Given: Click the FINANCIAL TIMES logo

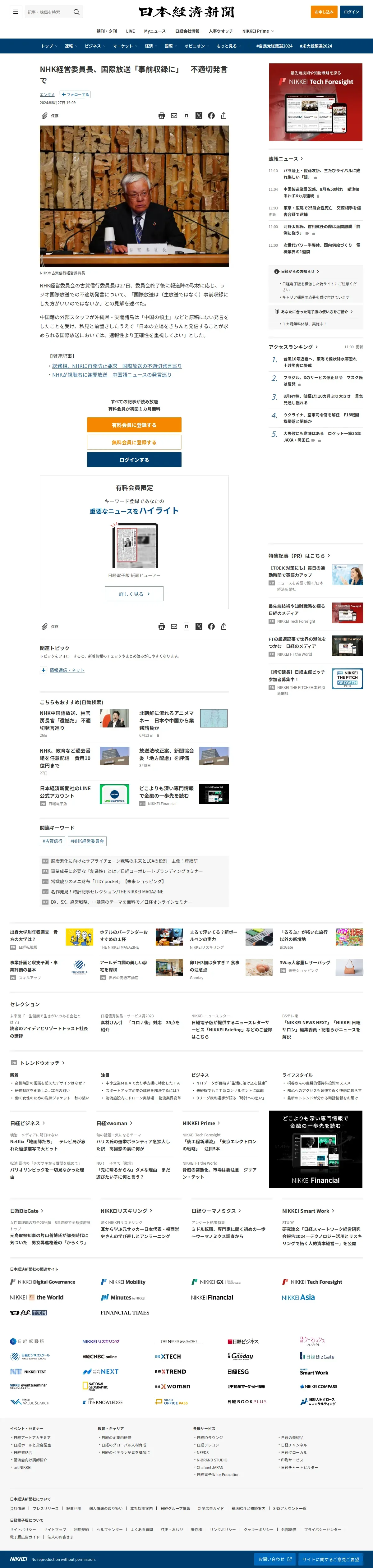Looking at the screenshot, I should coord(125,1312).
